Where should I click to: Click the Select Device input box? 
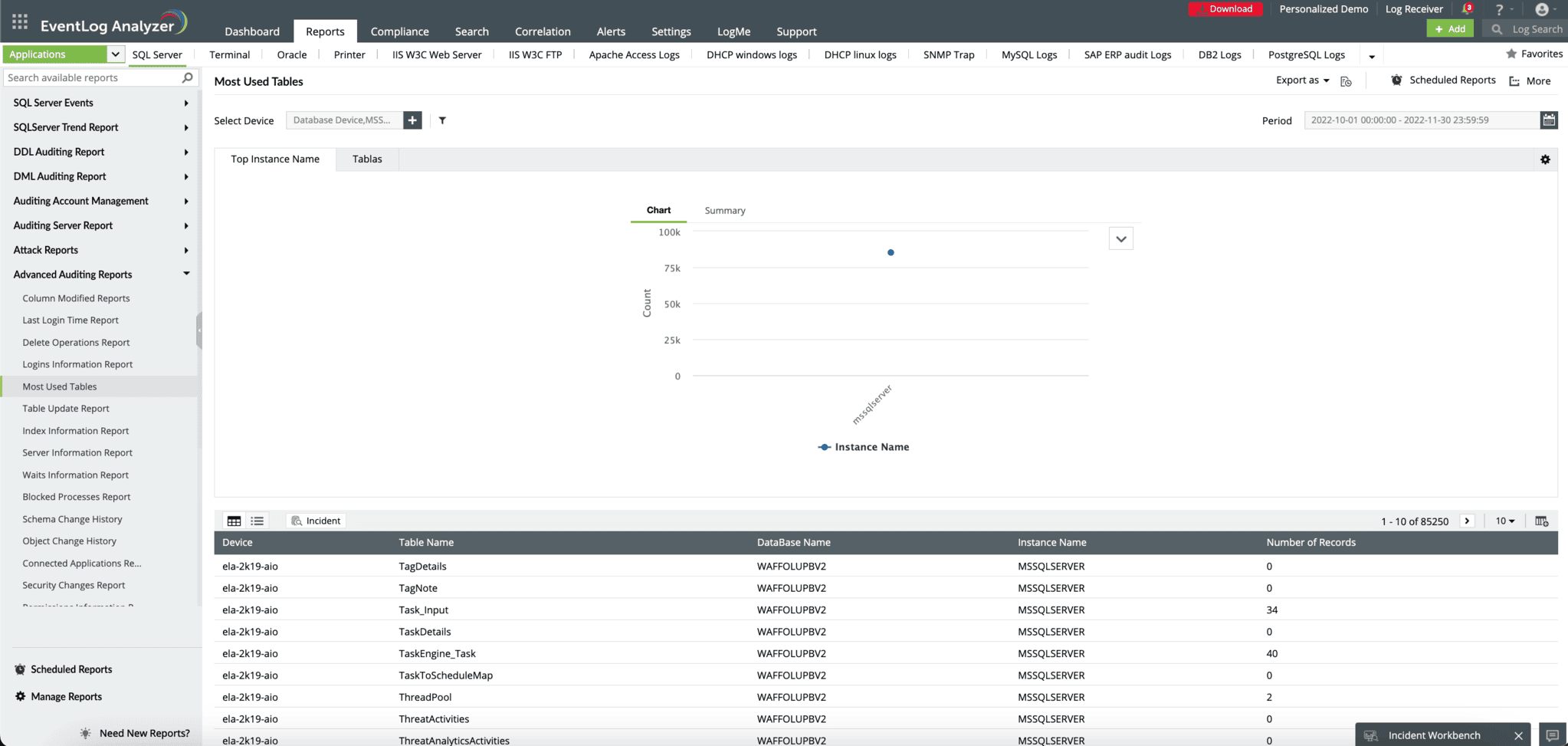[344, 120]
